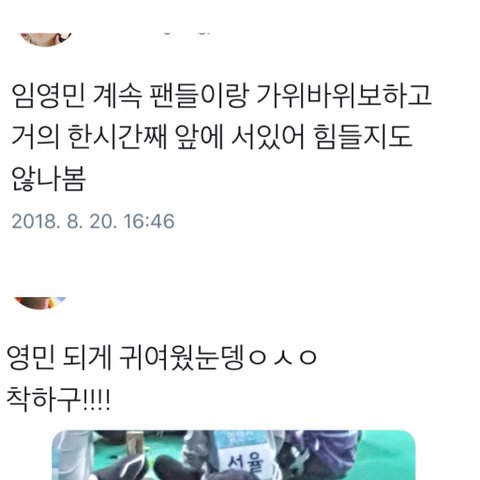
Task: Tap the text 착하구!!!!
Action: pos(58,399)
